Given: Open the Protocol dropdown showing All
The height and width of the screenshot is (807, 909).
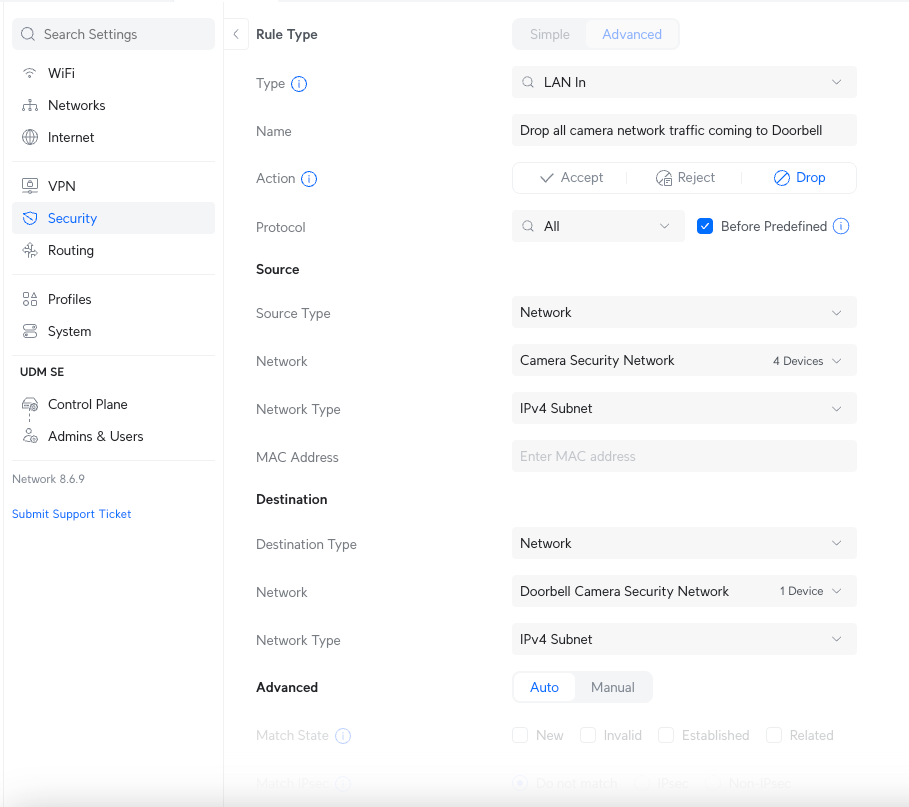Looking at the screenshot, I should pos(598,226).
